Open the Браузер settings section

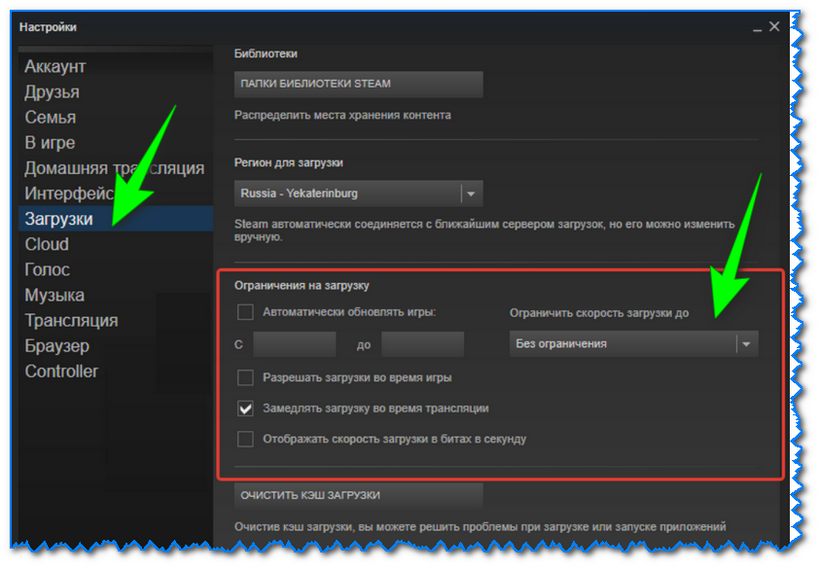(x=57, y=346)
